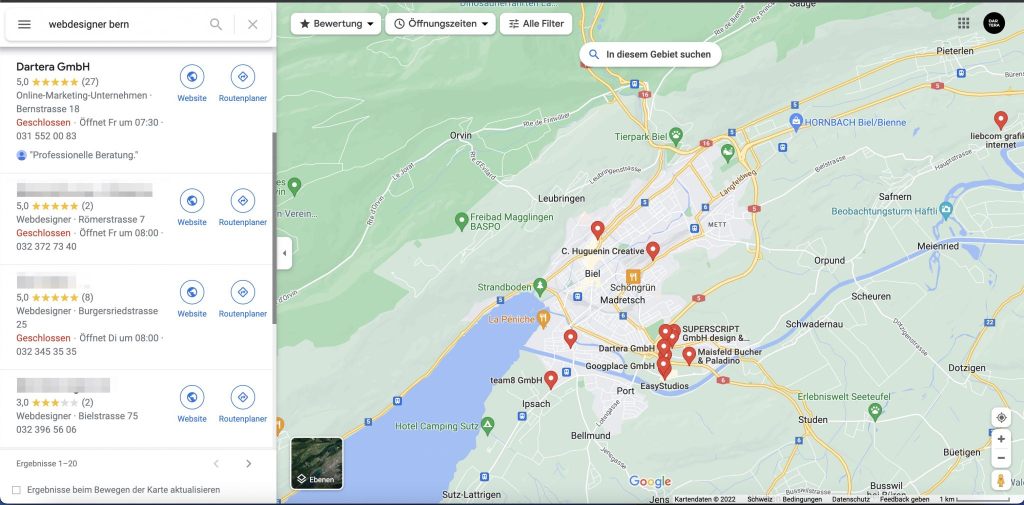Show my location on the map
The width and height of the screenshot is (1024, 505).
[1001, 417]
